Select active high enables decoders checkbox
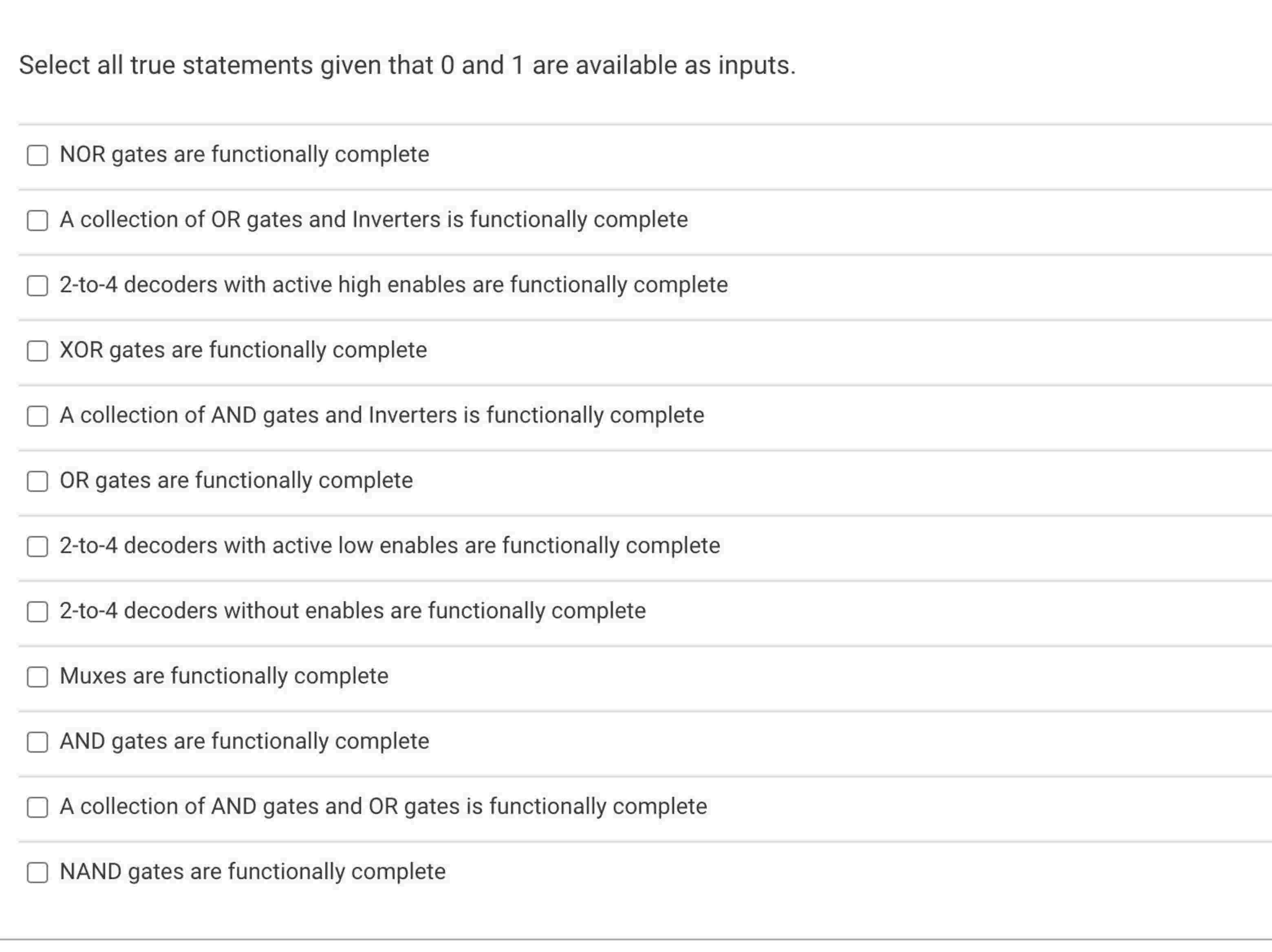The image size is (1272, 952). pyautogui.click(x=37, y=285)
